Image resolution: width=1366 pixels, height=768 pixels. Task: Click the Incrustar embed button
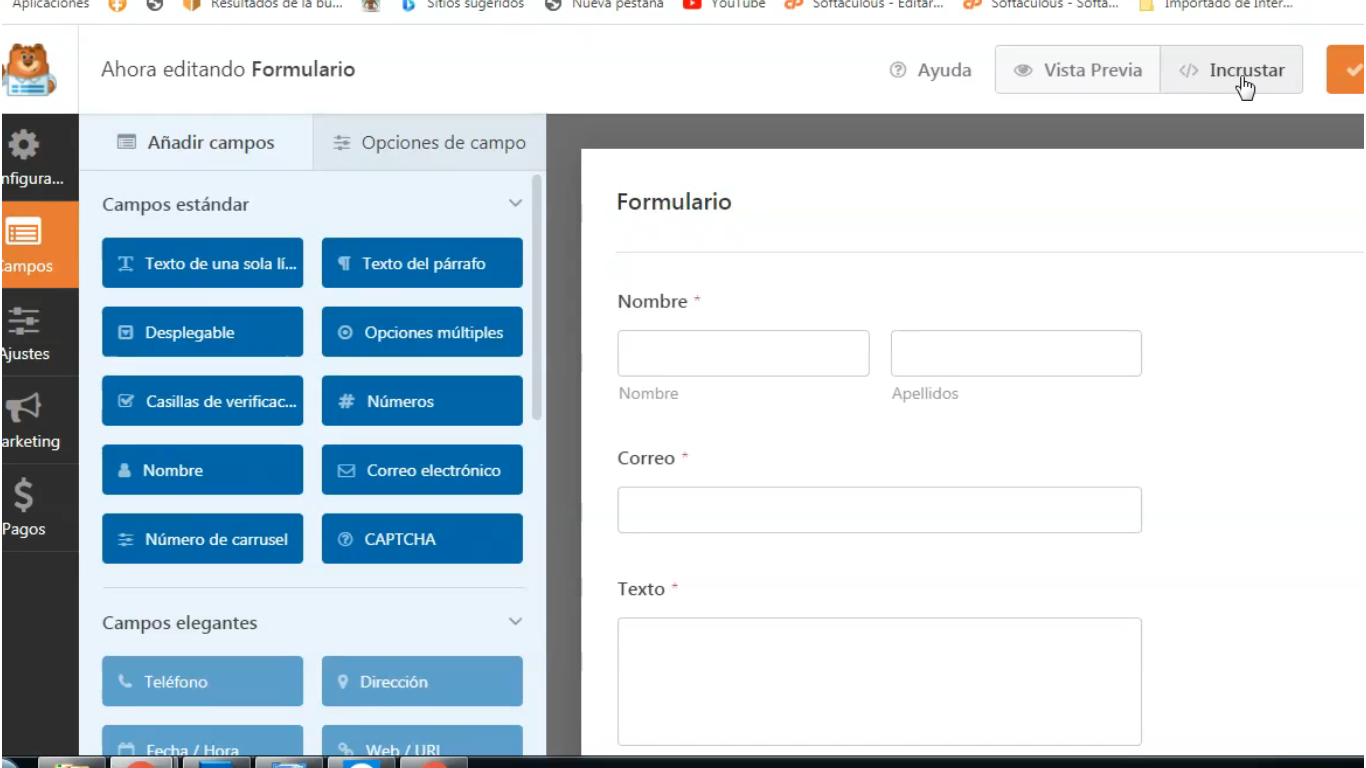[x=1232, y=70]
